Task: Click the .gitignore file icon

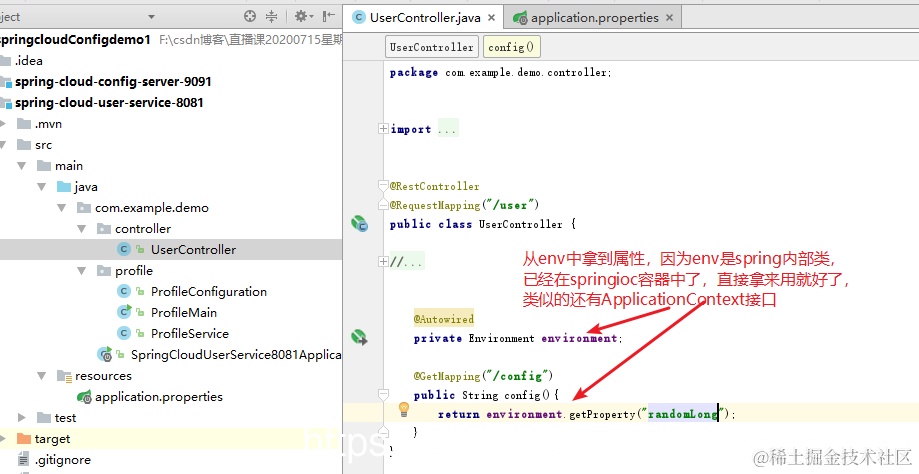Action: coord(23,460)
